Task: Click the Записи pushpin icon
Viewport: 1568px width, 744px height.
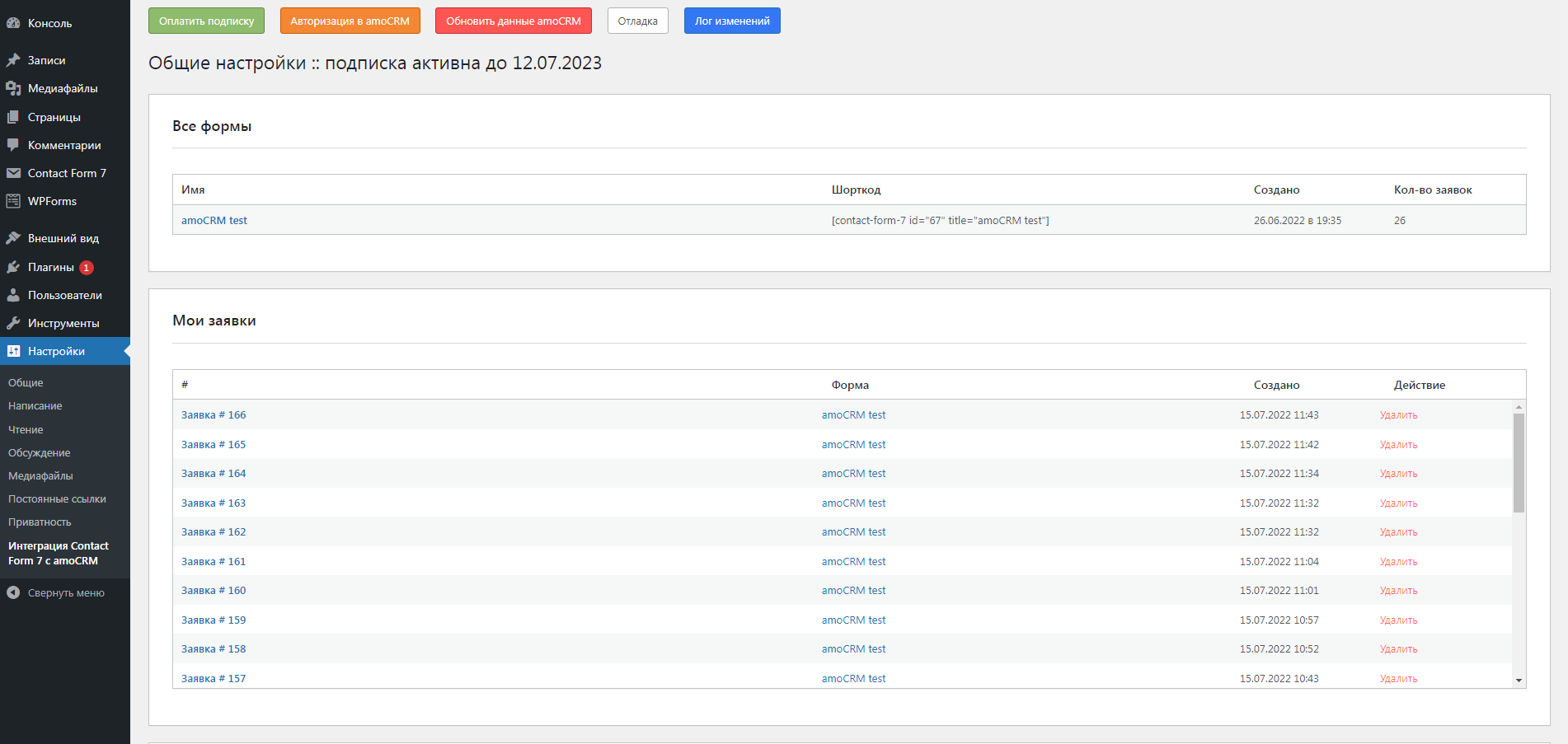Action: tap(13, 60)
